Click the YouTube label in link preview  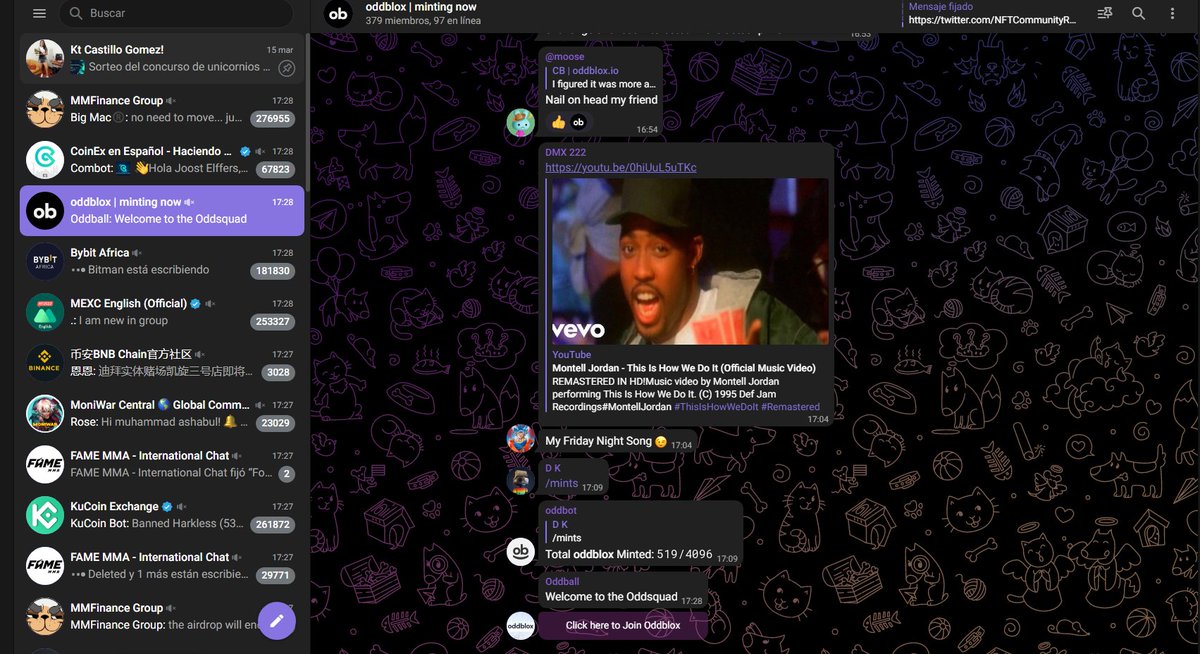click(571, 354)
